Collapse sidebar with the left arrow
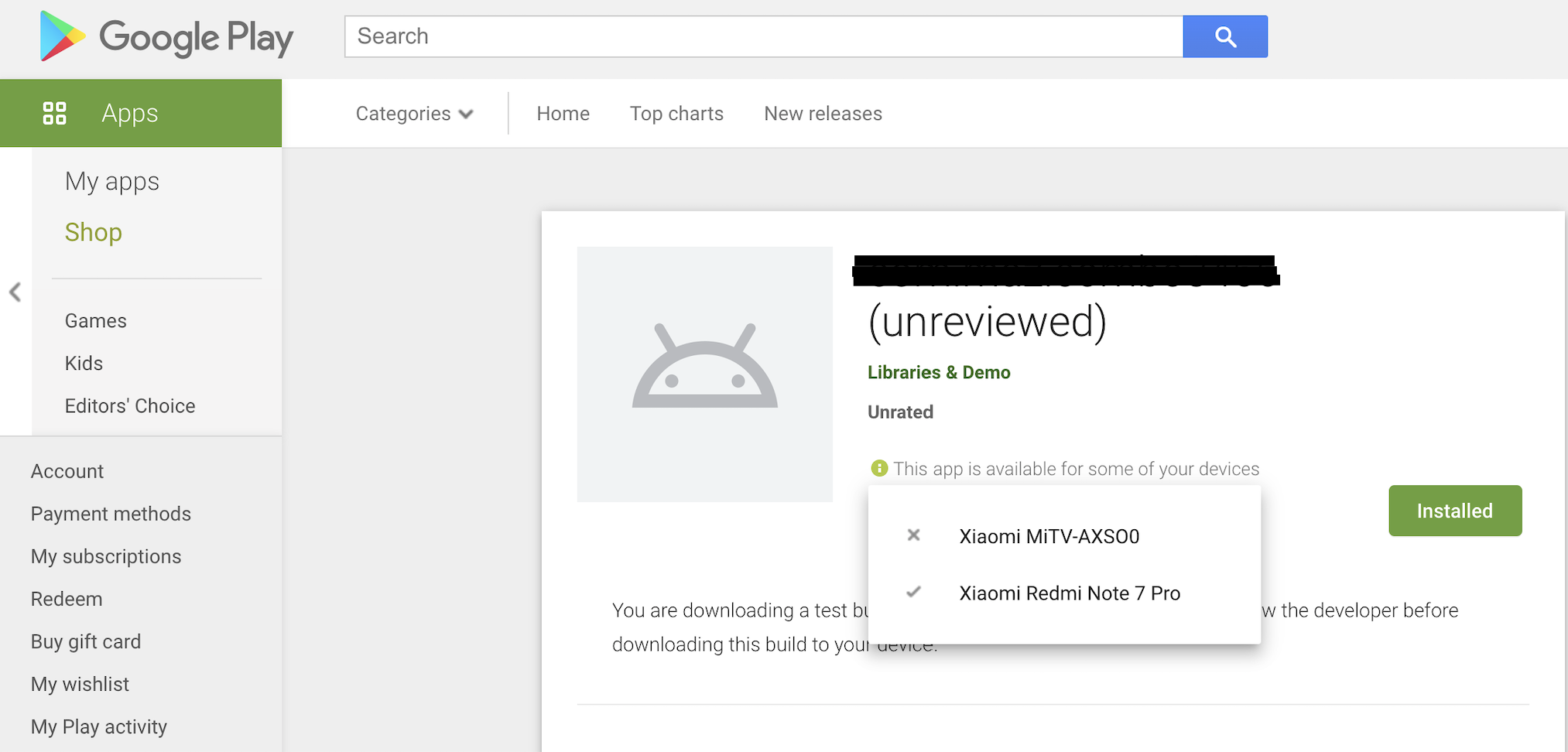This screenshot has width=1568, height=752. click(15, 292)
